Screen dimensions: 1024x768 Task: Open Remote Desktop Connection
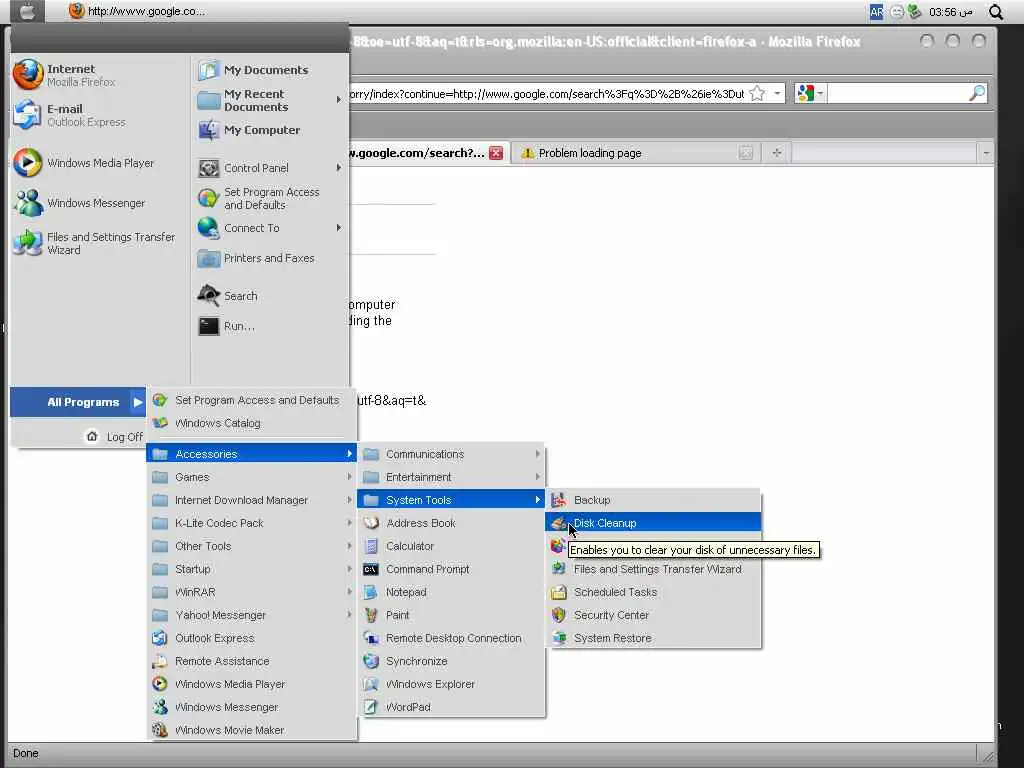pos(451,638)
